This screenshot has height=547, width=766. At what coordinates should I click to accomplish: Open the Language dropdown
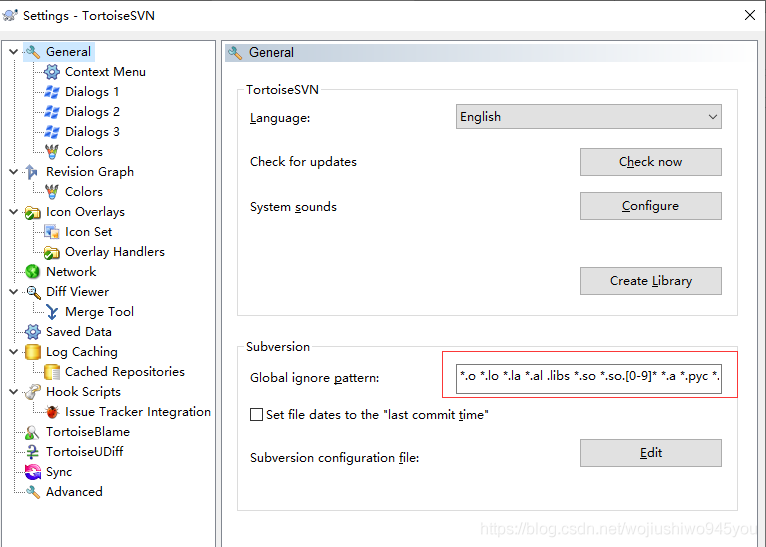click(589, 117)
